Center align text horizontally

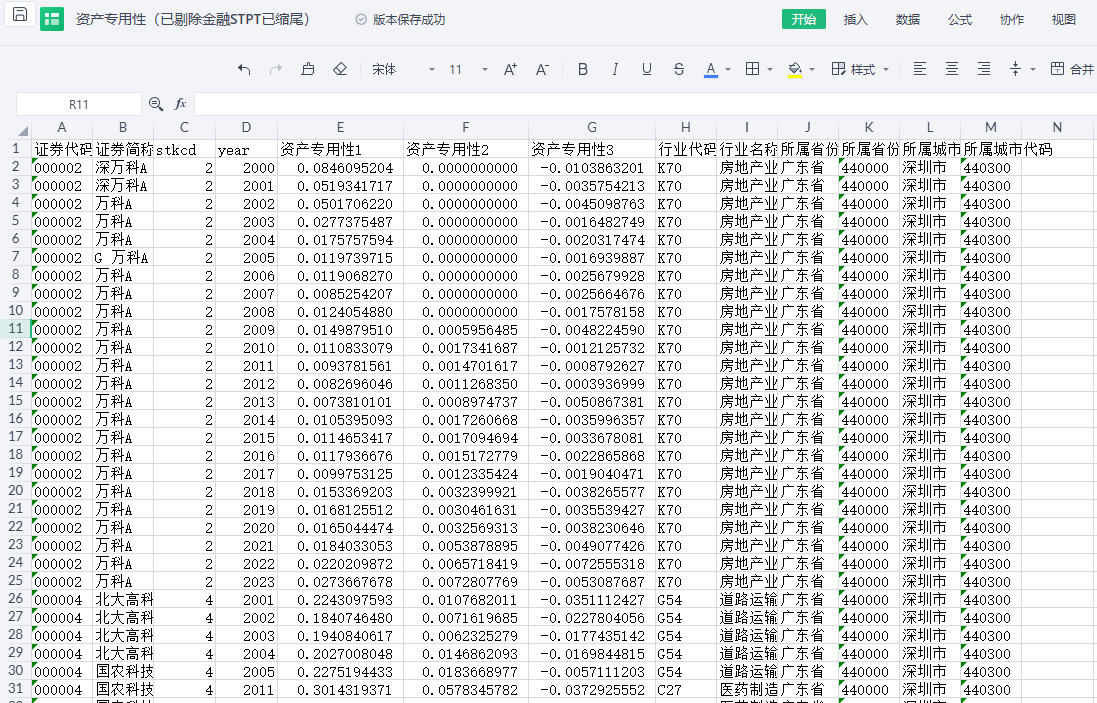(952, 69)
